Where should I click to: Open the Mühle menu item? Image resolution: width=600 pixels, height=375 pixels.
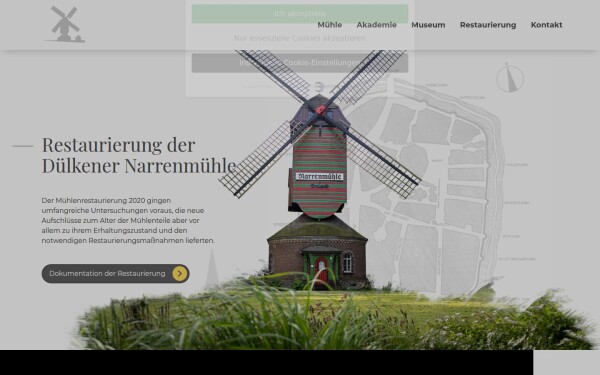click(x=329, y=25)
